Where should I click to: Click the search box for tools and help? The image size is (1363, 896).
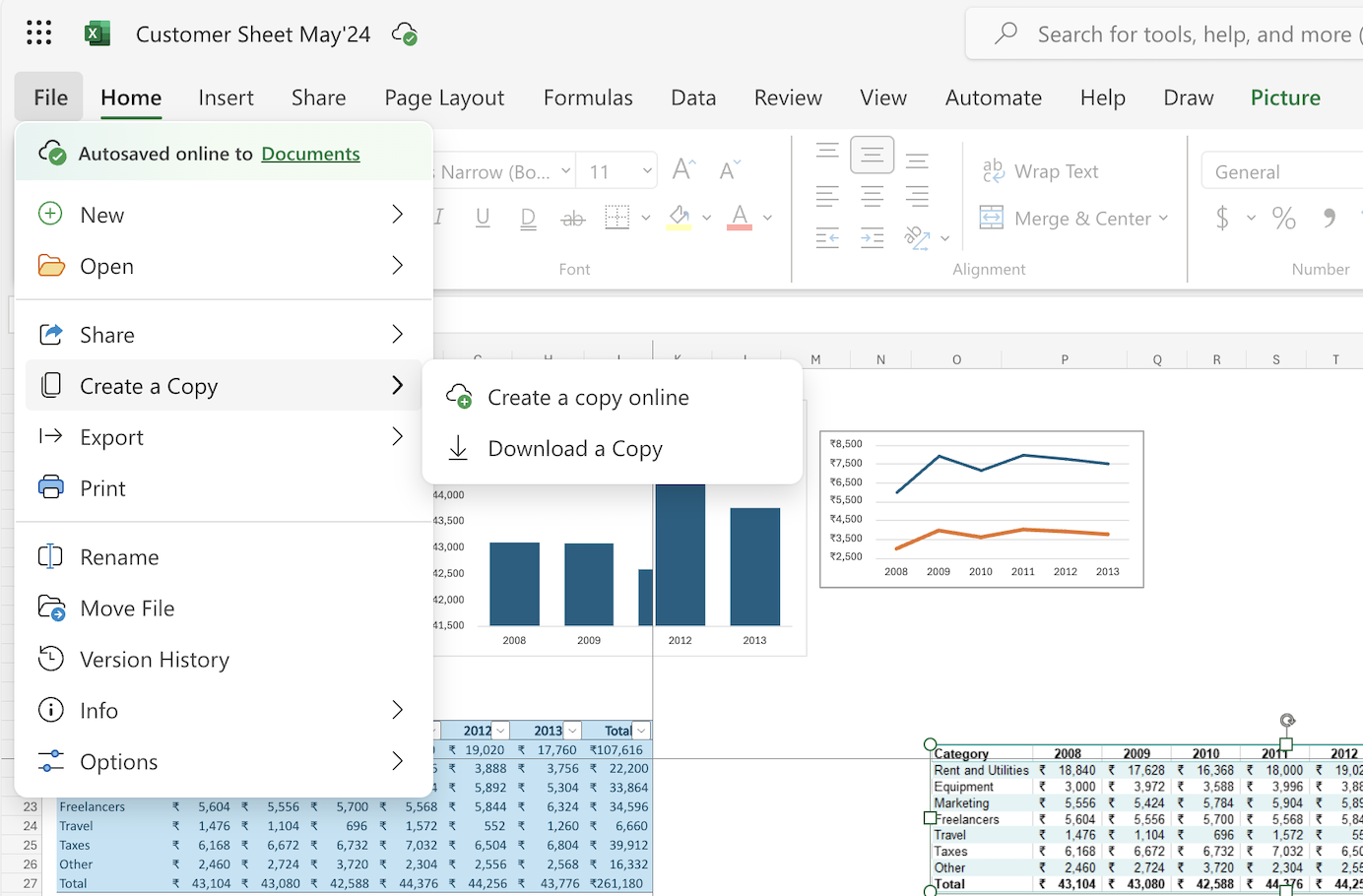(1182, 34)
